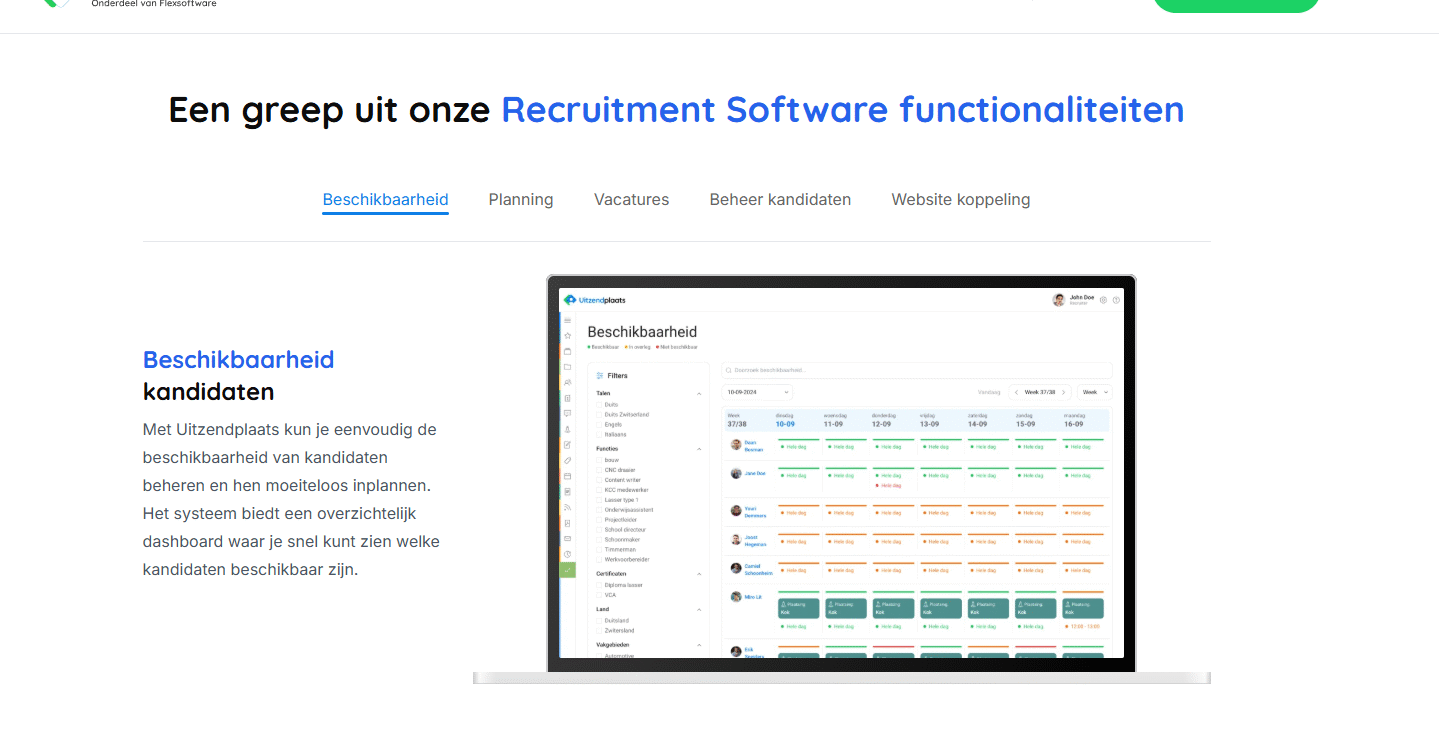Open candidate Jane Doe's name link
The width and height of the screenshot is (1439, 750).
755,473
